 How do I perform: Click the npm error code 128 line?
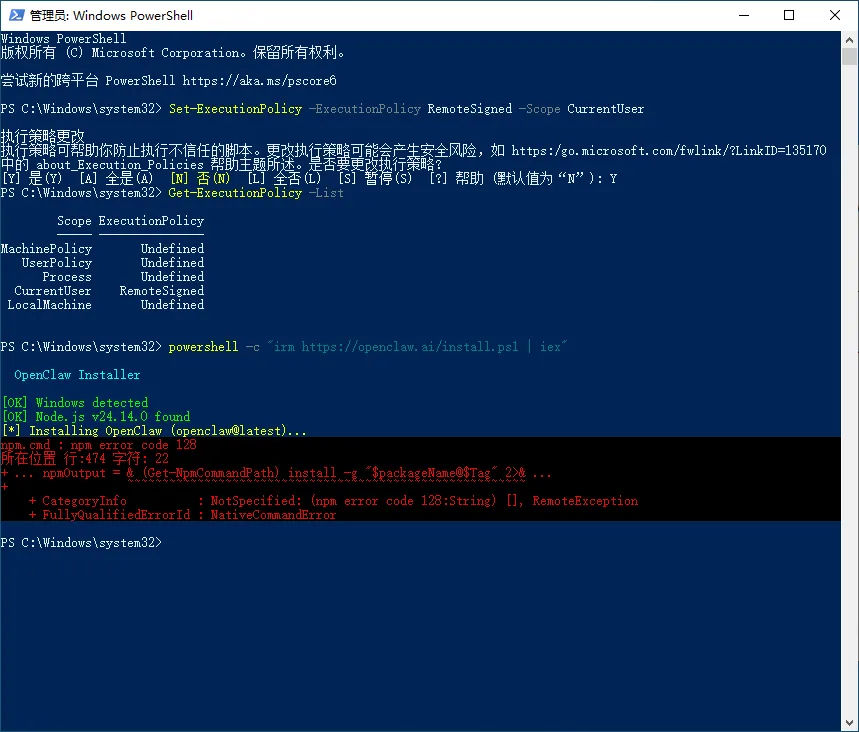click(99, 445)
